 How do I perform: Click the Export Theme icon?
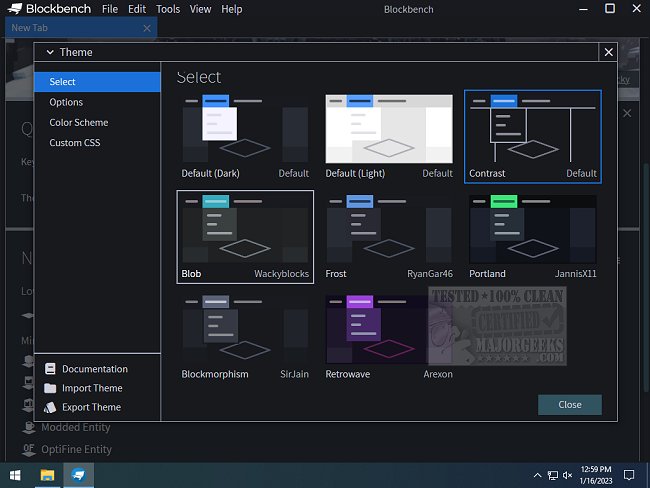[x=50, y=407]
